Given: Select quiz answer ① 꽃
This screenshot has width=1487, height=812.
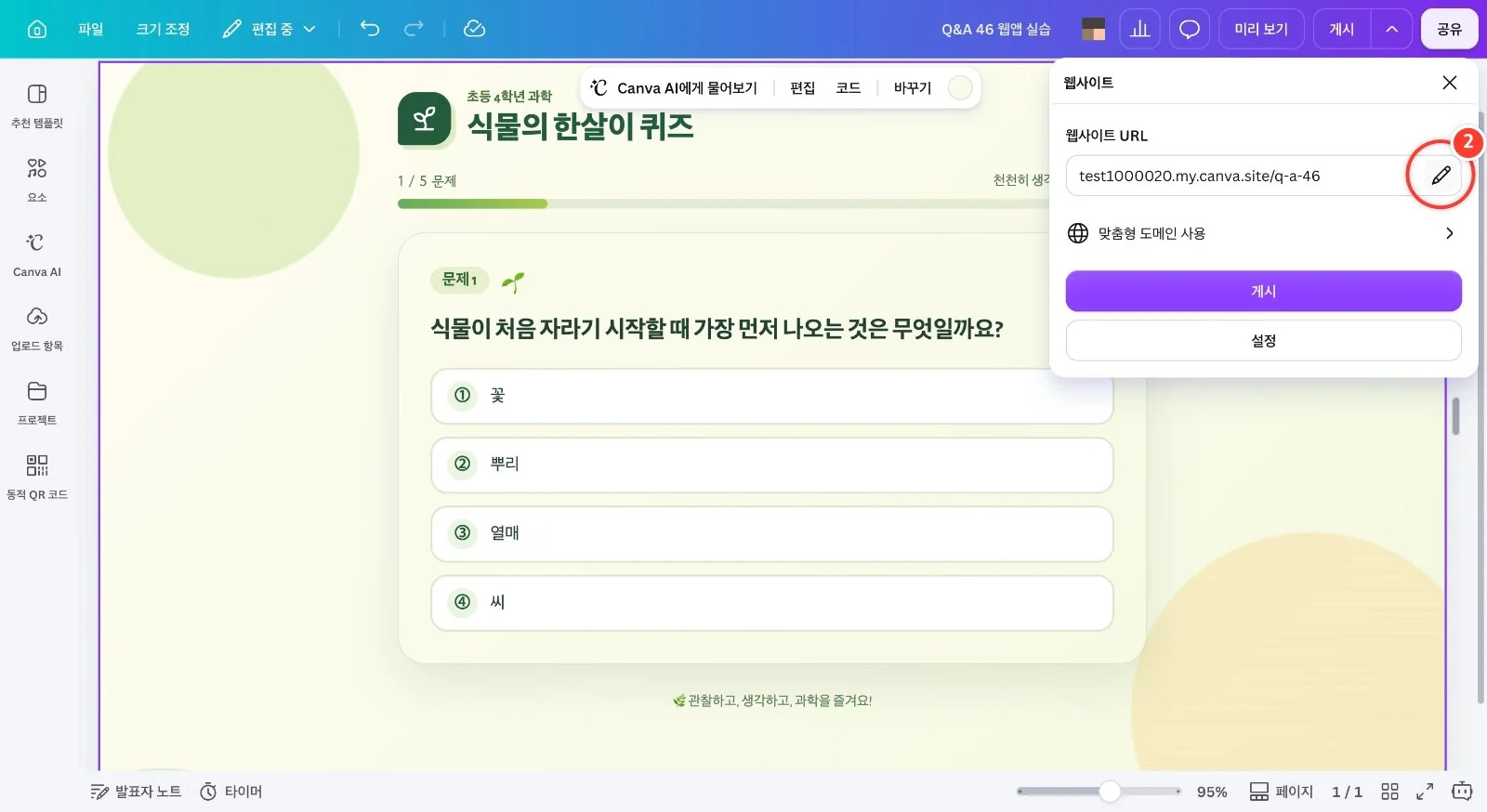Looking at the screenshot, I should click(x=771, y=396).
